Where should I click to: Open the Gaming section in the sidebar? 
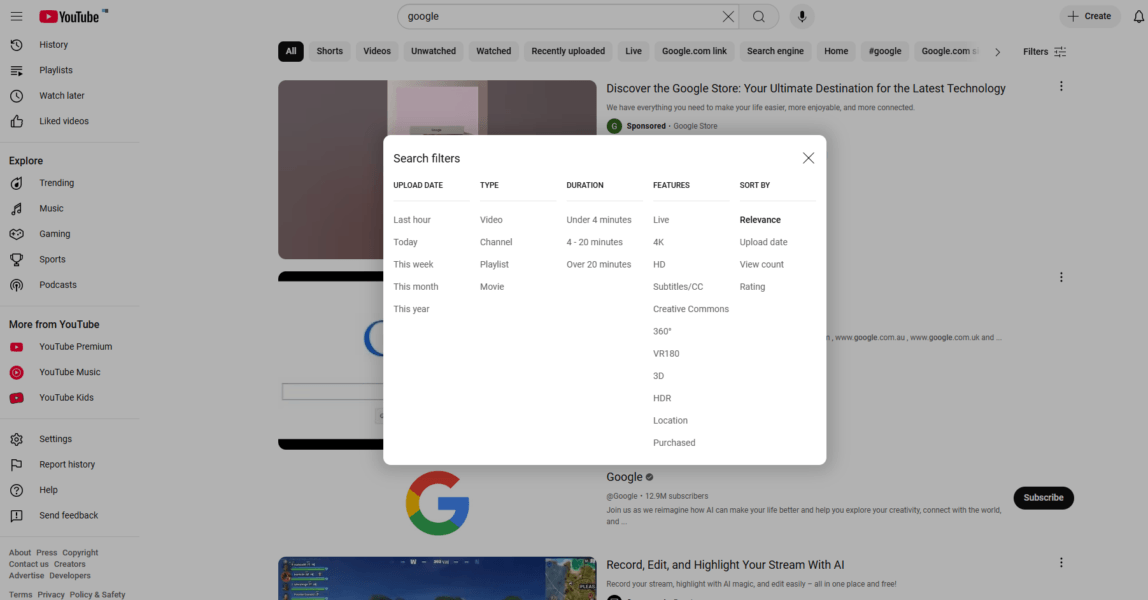(x=56, y=233)
